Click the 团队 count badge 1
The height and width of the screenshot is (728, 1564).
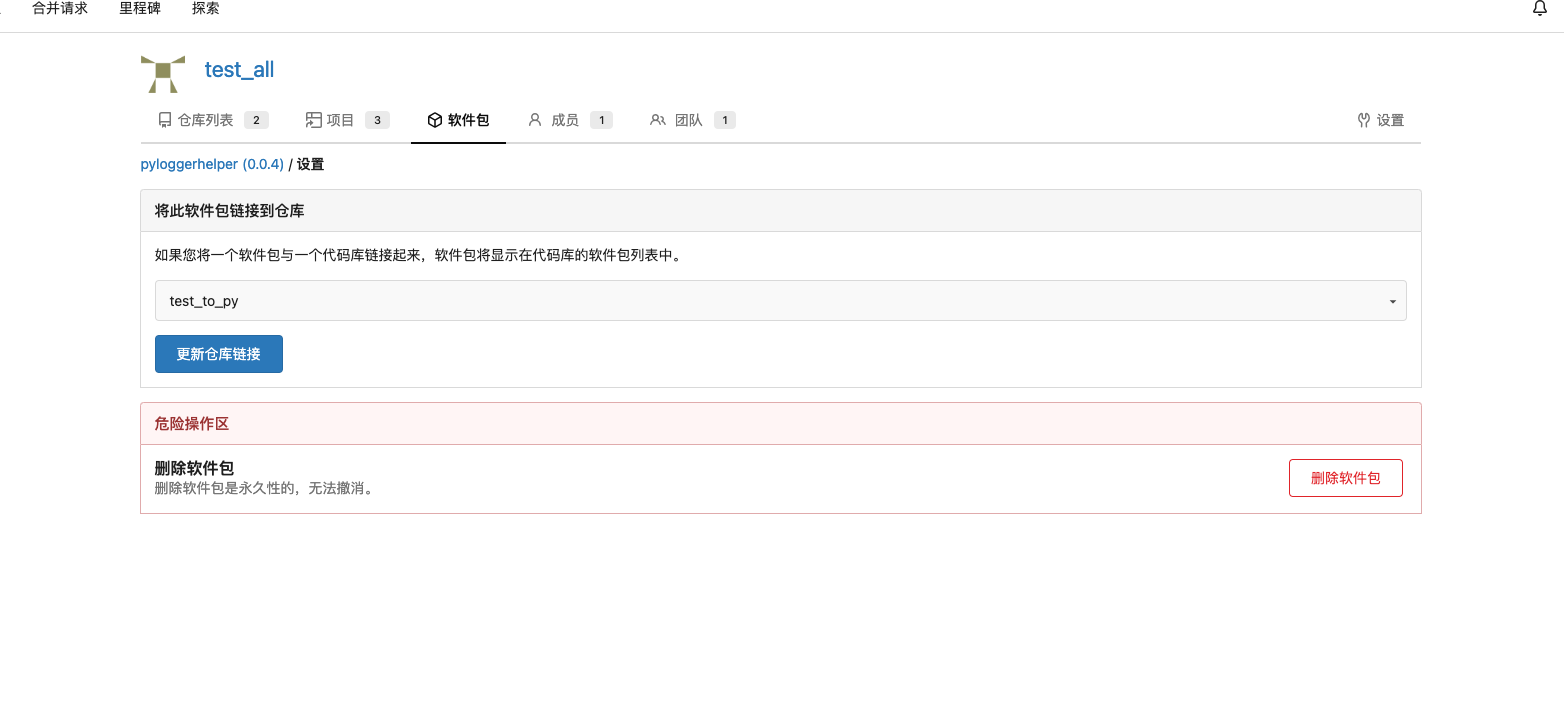725,120
